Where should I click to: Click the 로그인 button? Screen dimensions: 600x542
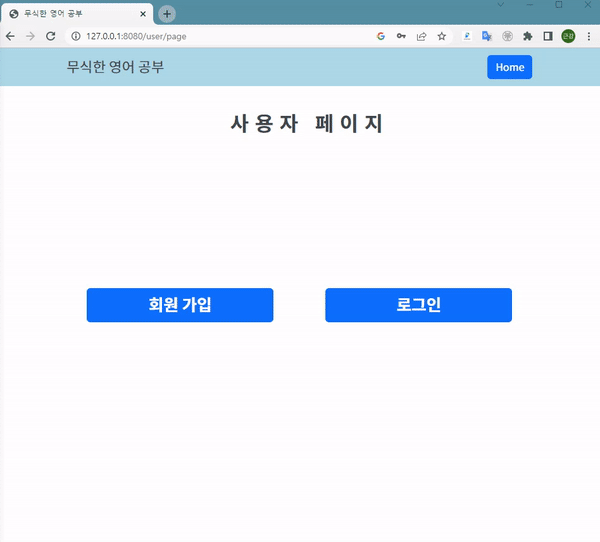coord(418,305)
